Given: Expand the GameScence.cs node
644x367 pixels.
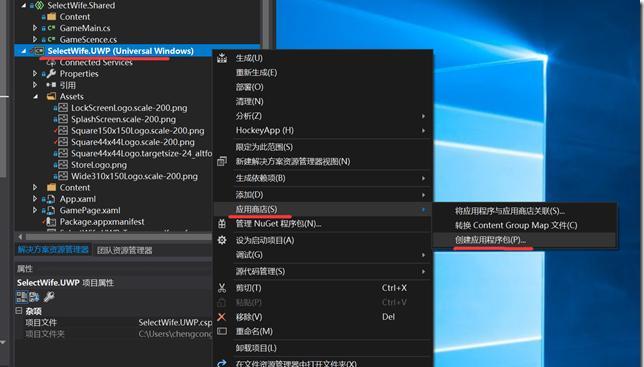Looking at the screenshot, I should click(35, 39).
